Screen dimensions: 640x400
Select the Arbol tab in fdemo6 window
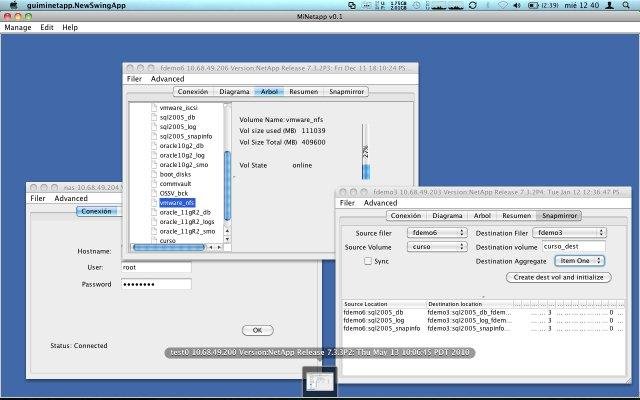click(x=269, y=91)
